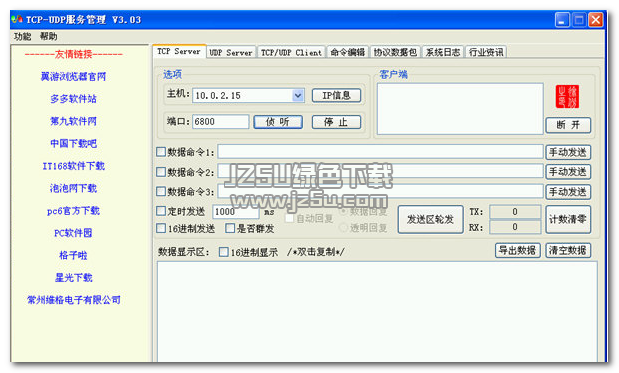619x373 pixels.
Task: Click the app icon in title bar
Action: pyautogui.click(x=17, y=19)
